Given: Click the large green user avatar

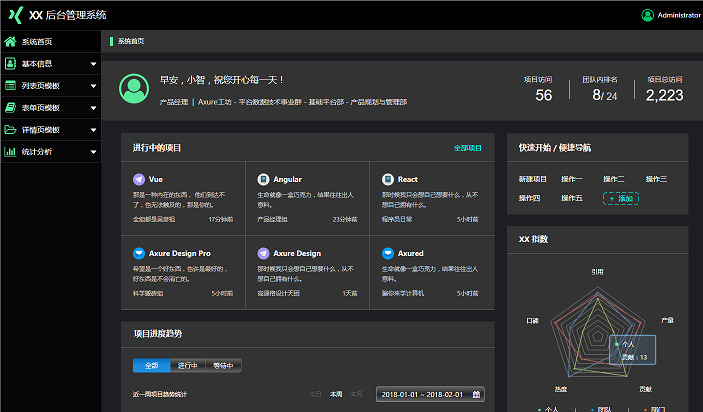Looking at the screenshot, I should [x=134, y=89].
